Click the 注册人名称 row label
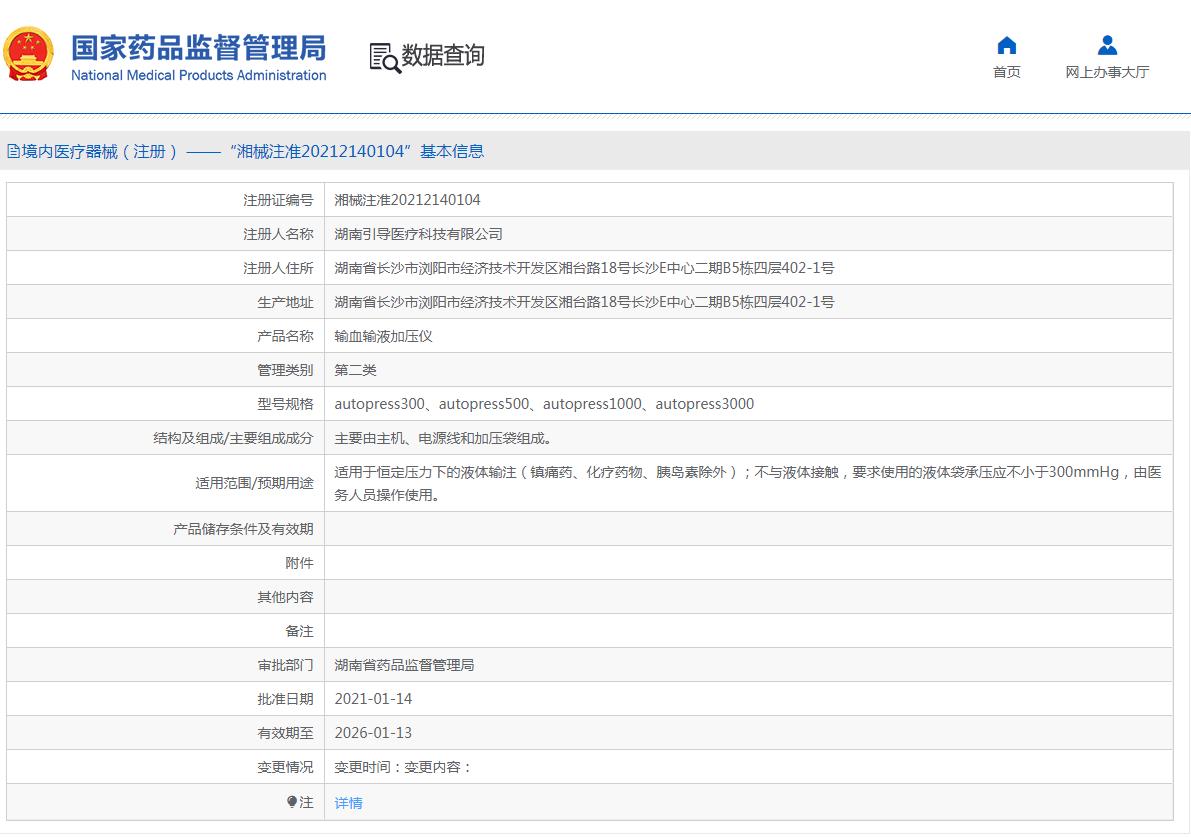Screen dimensions: 1191x837 click(278, 234)
